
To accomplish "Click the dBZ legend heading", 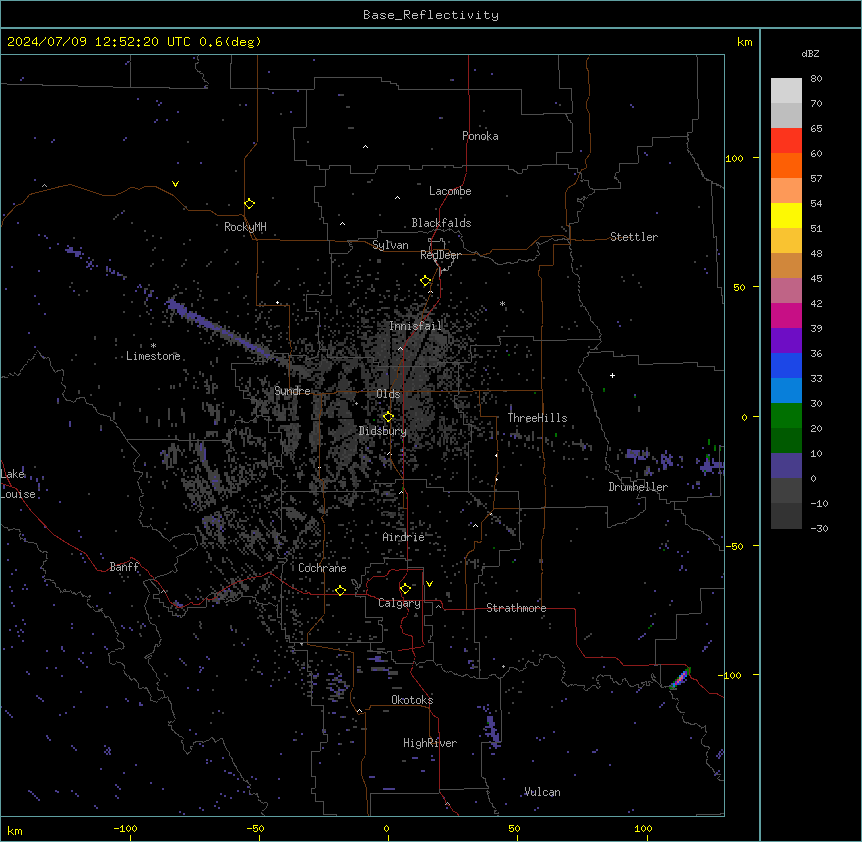I will pyautogui.click(x=810, y=53).
